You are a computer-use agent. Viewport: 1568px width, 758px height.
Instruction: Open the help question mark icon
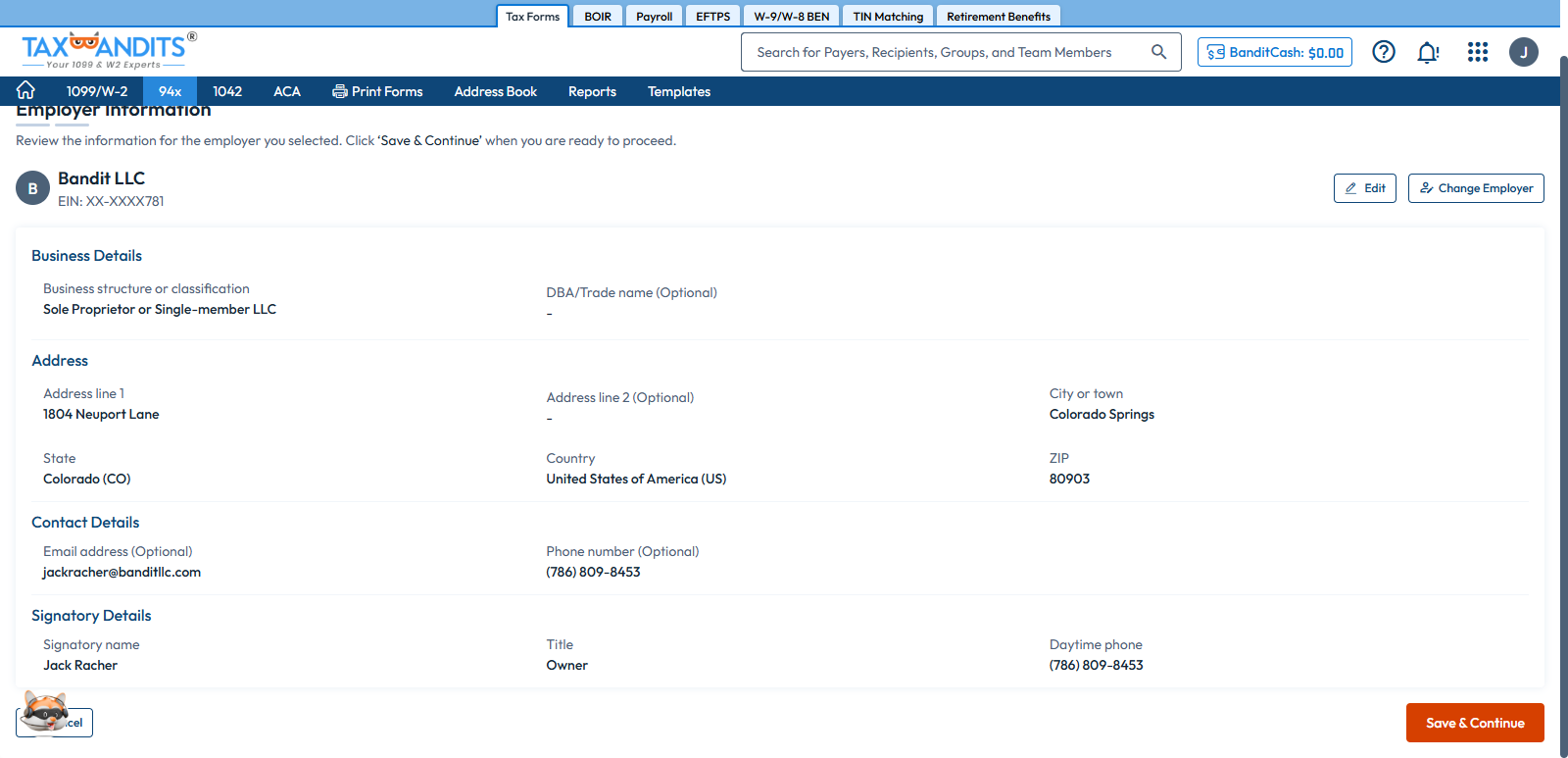tap(1383, 52)
